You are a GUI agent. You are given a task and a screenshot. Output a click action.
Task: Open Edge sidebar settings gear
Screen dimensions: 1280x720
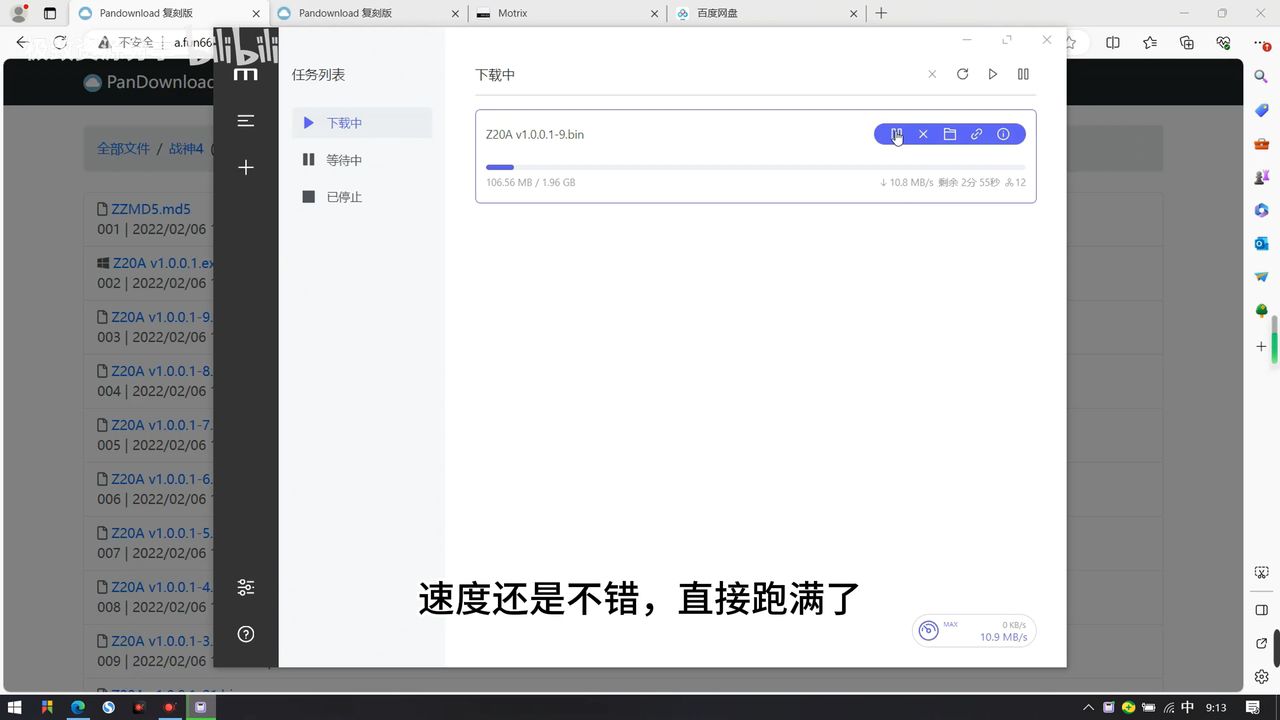coord(1262,677)
